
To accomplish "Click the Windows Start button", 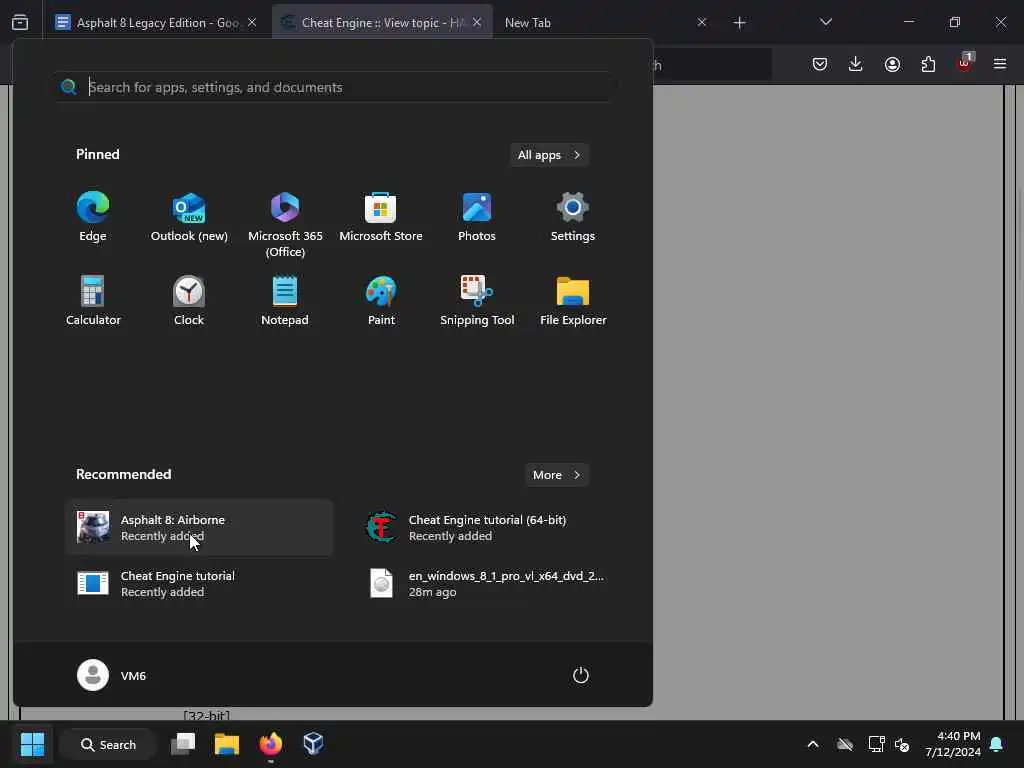I will click(x=32, y=744).
